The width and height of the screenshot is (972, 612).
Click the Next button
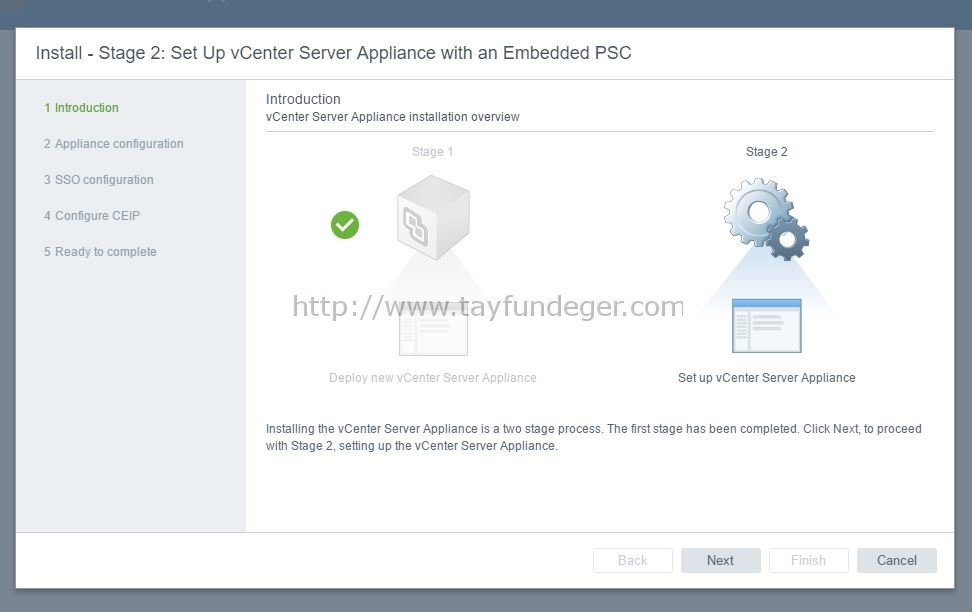[720, 561]
